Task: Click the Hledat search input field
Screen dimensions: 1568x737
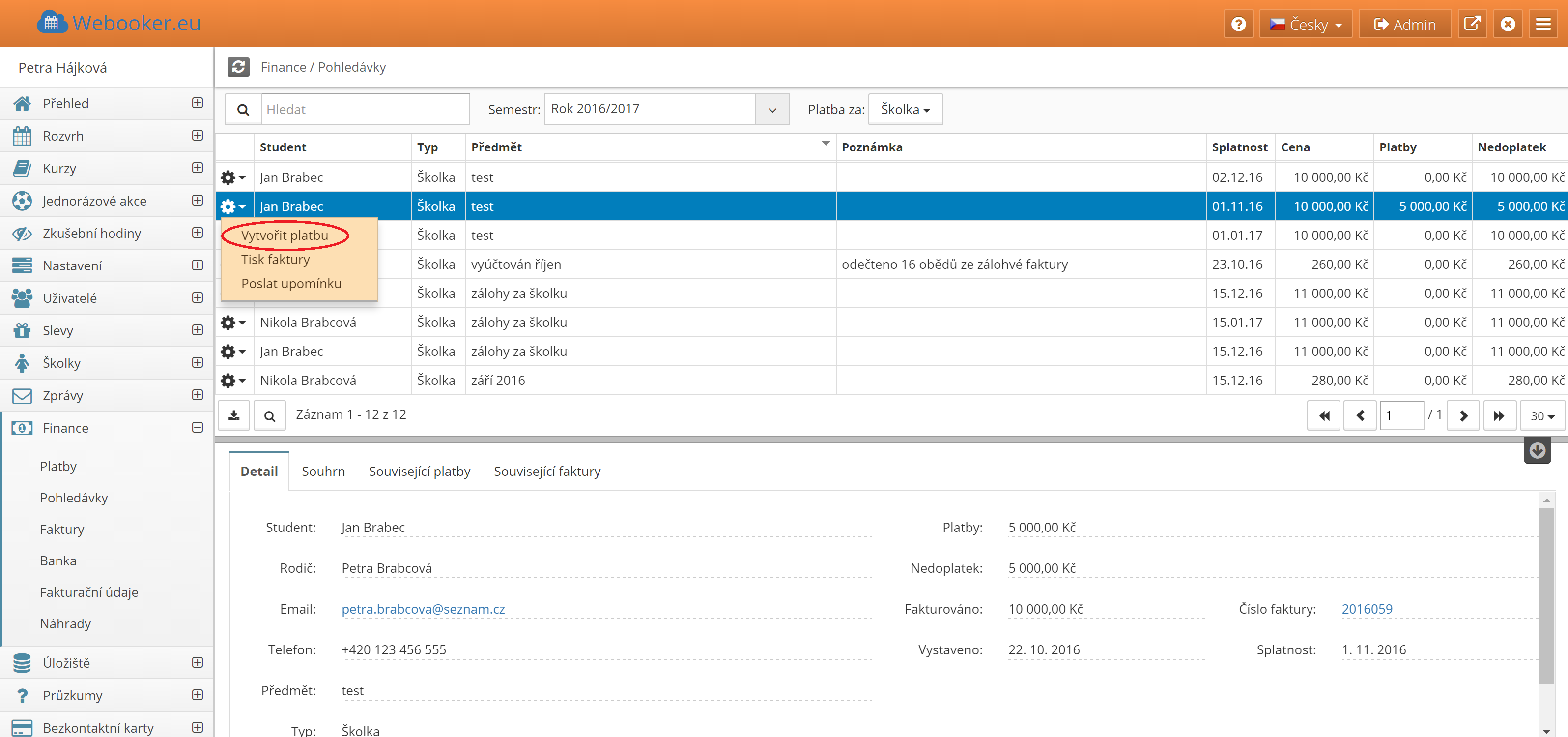Action: pos(365,110)
